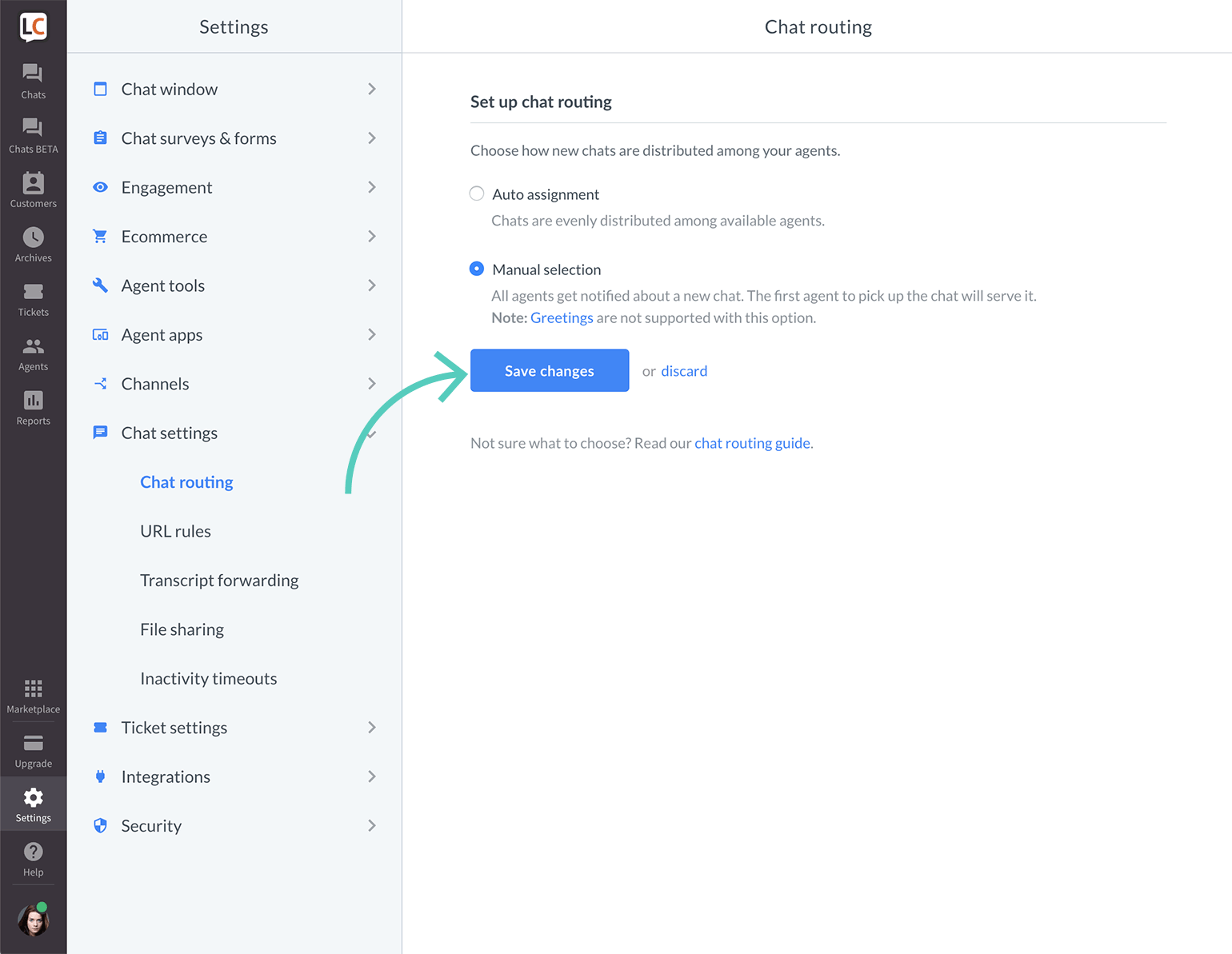The image size is (1232, 954).
Task: Open Transcript forwarding settings
Action: [219, 581]
